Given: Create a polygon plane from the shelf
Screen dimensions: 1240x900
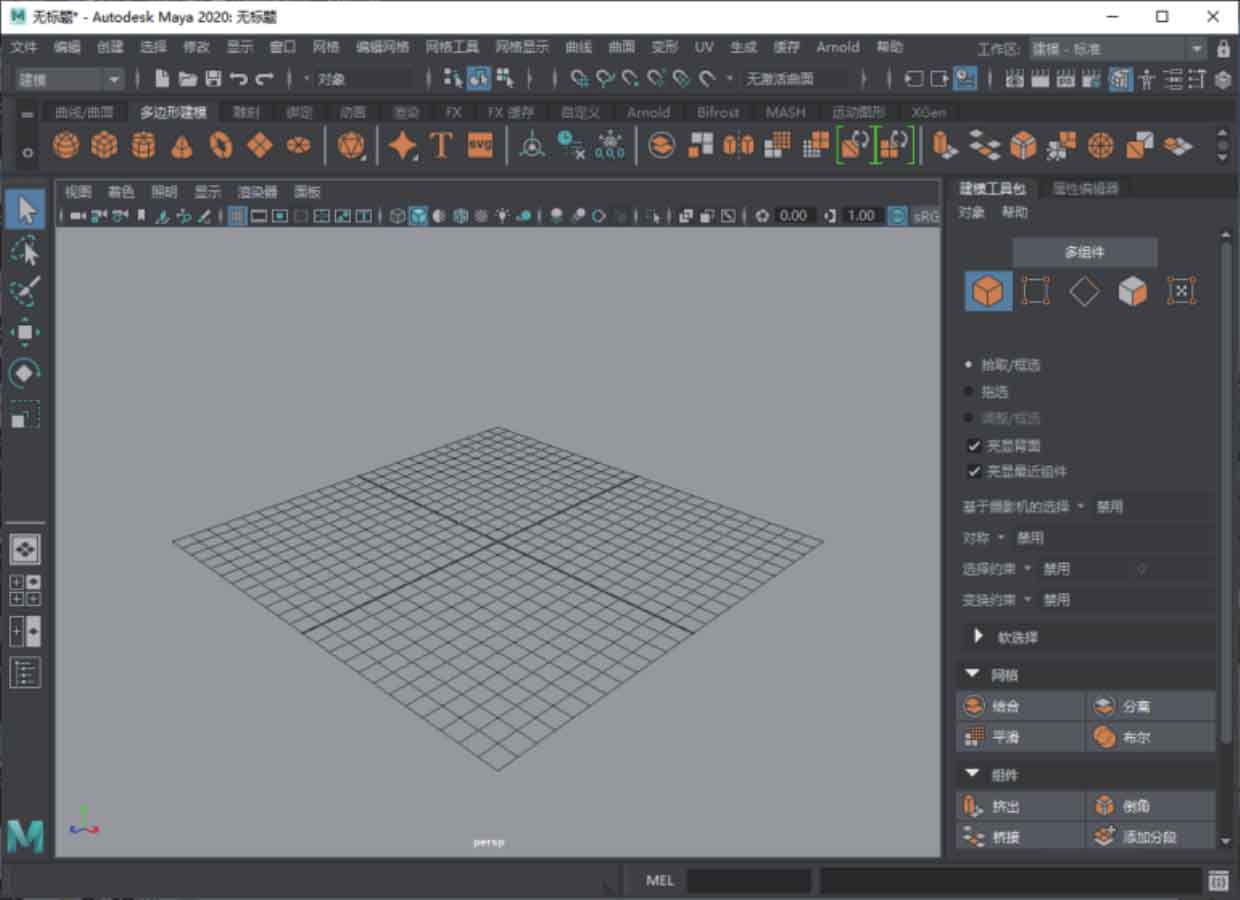Looking at the screenshot, I should 260,146.
